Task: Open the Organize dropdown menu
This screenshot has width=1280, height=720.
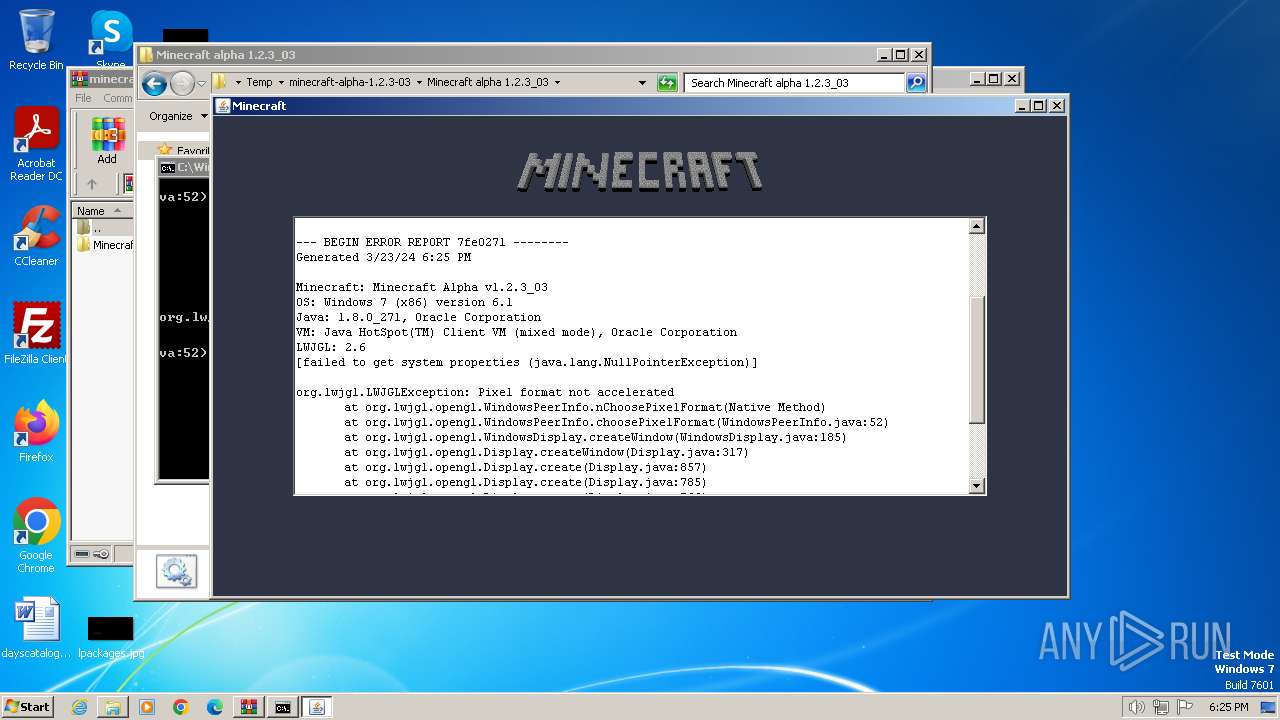Action: 178,116
